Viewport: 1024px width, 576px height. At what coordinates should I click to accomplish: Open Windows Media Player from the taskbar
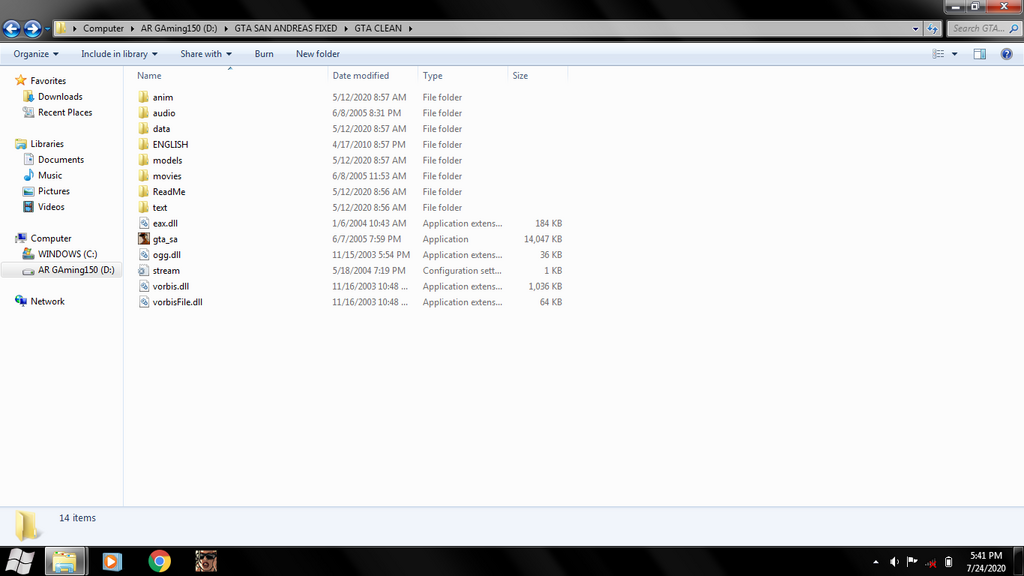112,561
